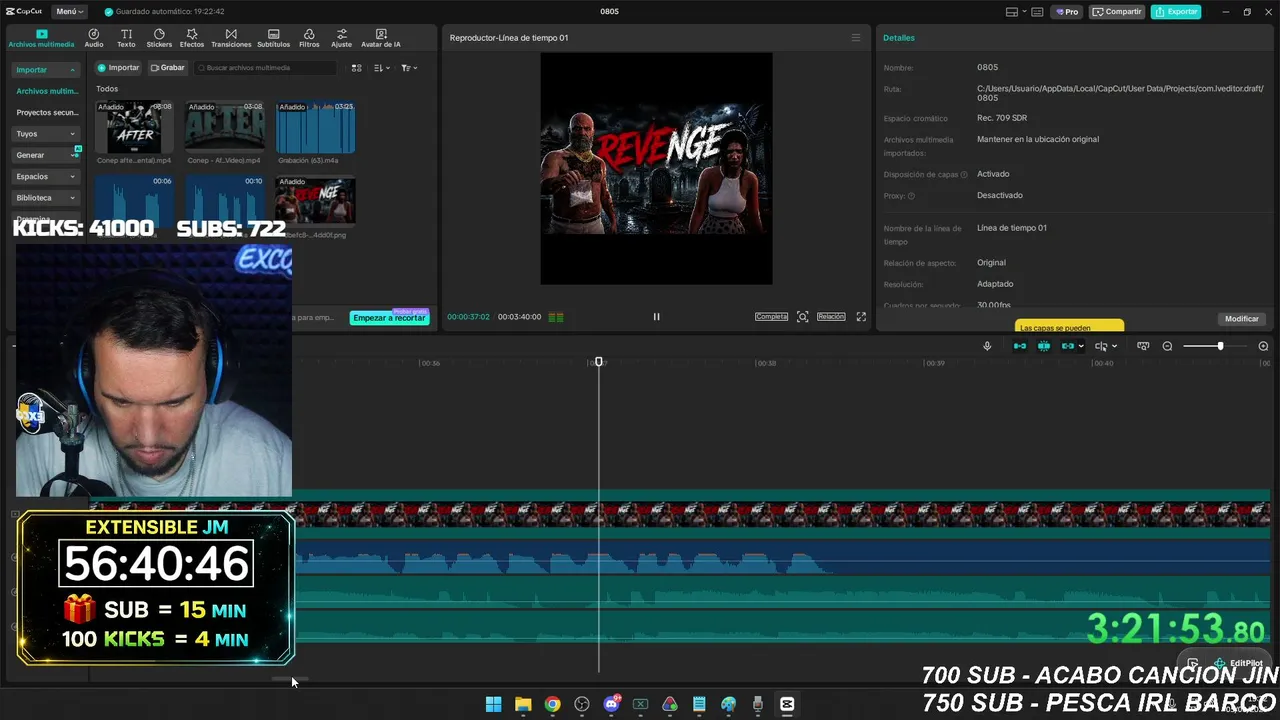This screenshot has height=720, width=1280.
Task: Open the Avatar de IA icon
Action: 381,38
